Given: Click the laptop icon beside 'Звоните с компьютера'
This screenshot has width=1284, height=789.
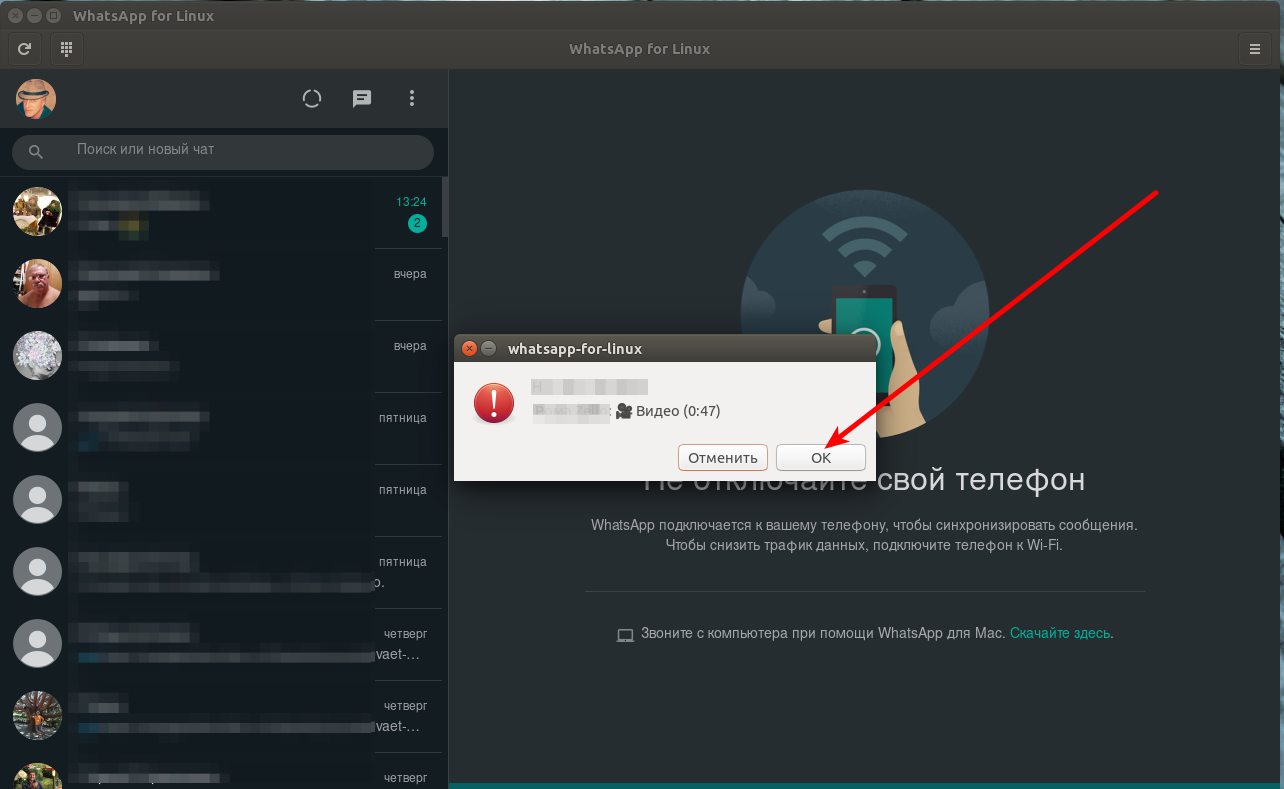Looking at the screenshot, I should pos(626,634).
